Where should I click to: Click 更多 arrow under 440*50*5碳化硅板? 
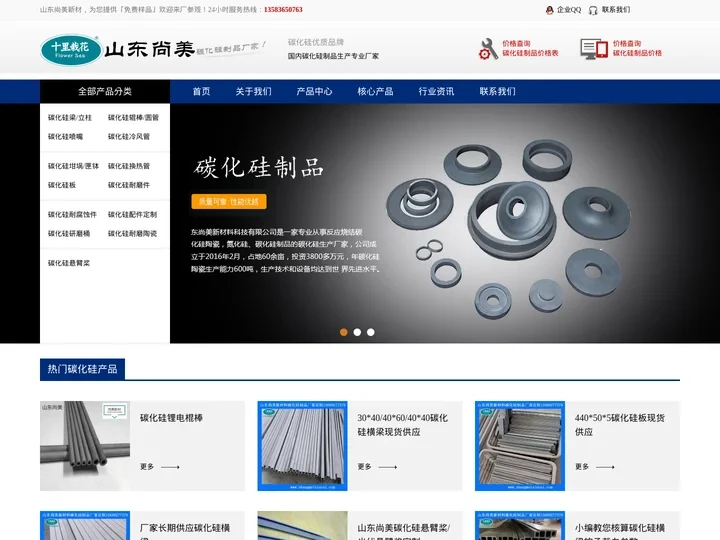tap(595, 467)
